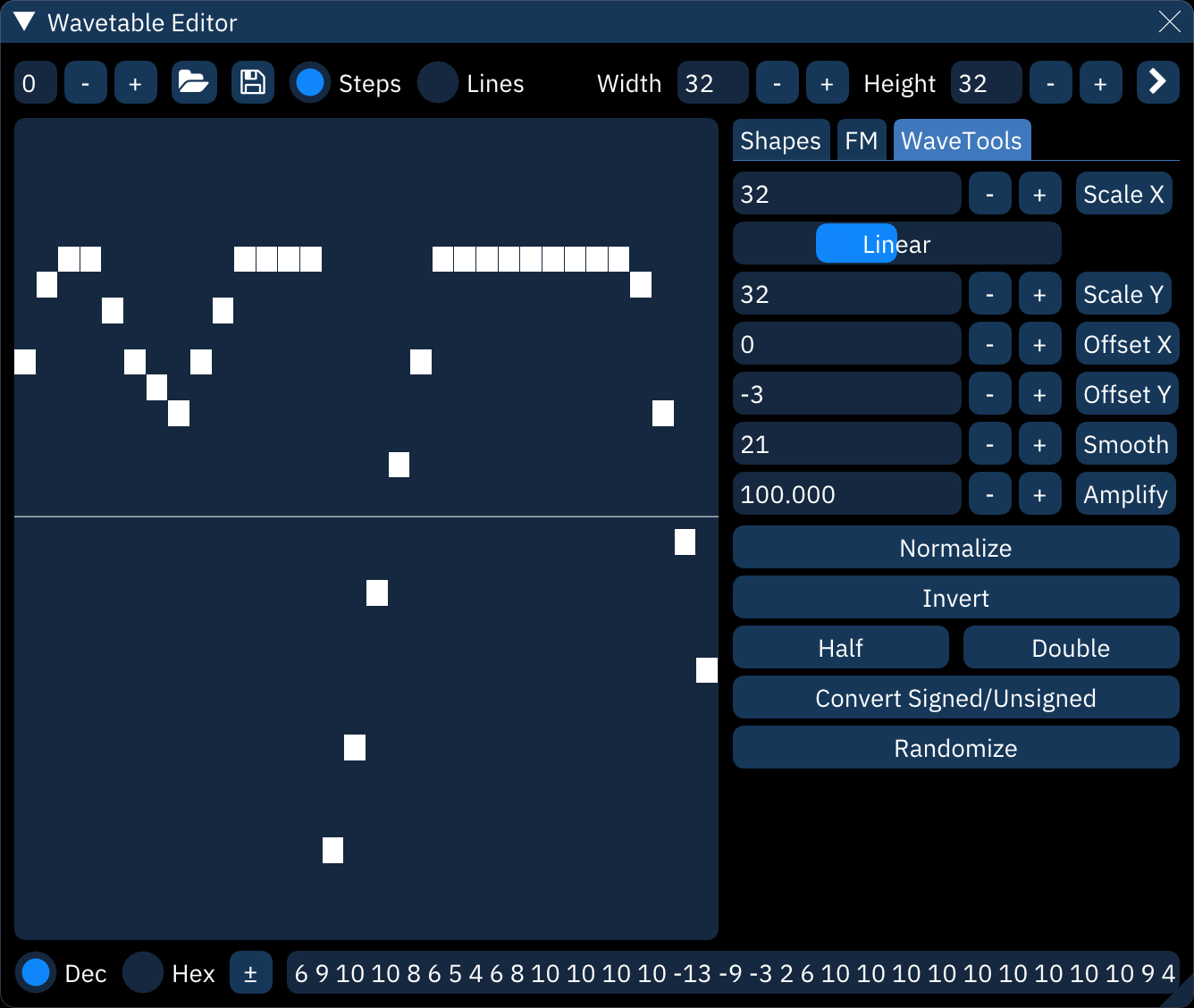The height and width of the screenshot is (1008, 1194).
Task: Collapse the side panel with chevron arrow
Action: 1157,83
